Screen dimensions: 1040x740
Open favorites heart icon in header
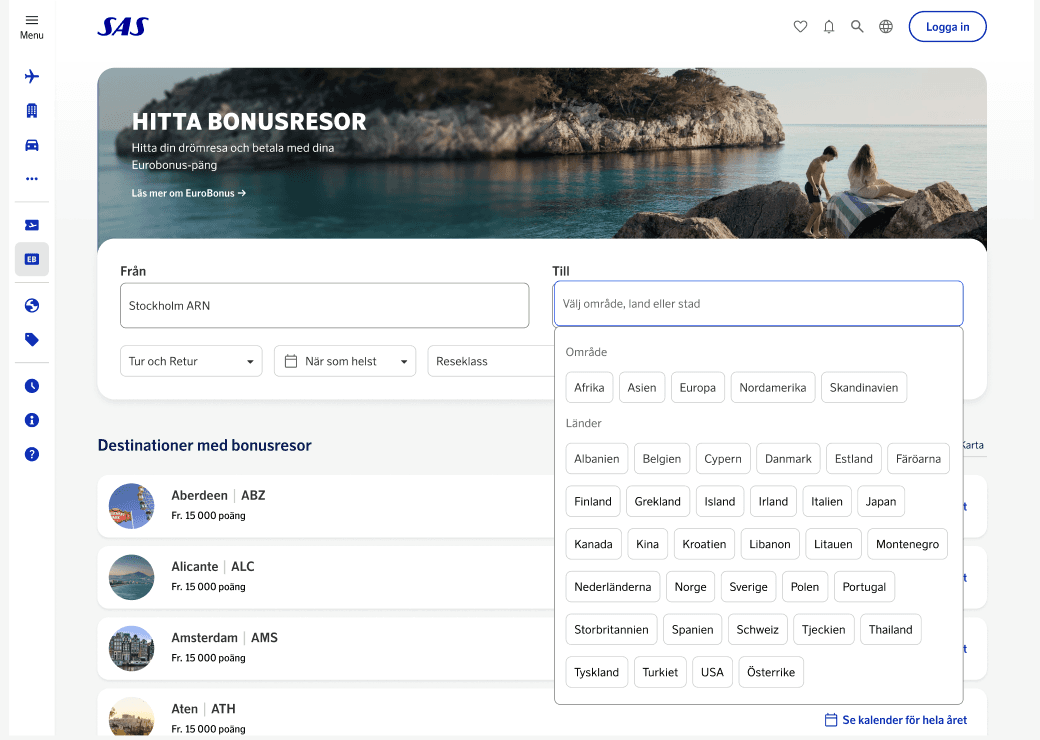point(801,27)
